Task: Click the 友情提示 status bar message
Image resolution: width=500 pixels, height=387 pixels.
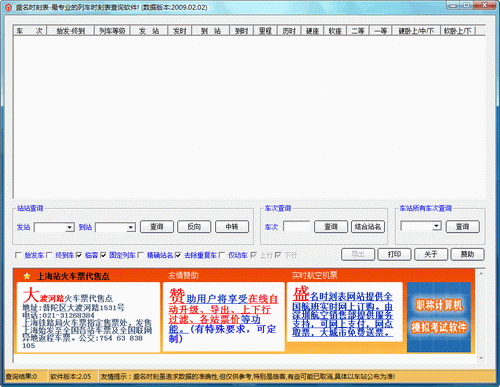Action: 248,376
